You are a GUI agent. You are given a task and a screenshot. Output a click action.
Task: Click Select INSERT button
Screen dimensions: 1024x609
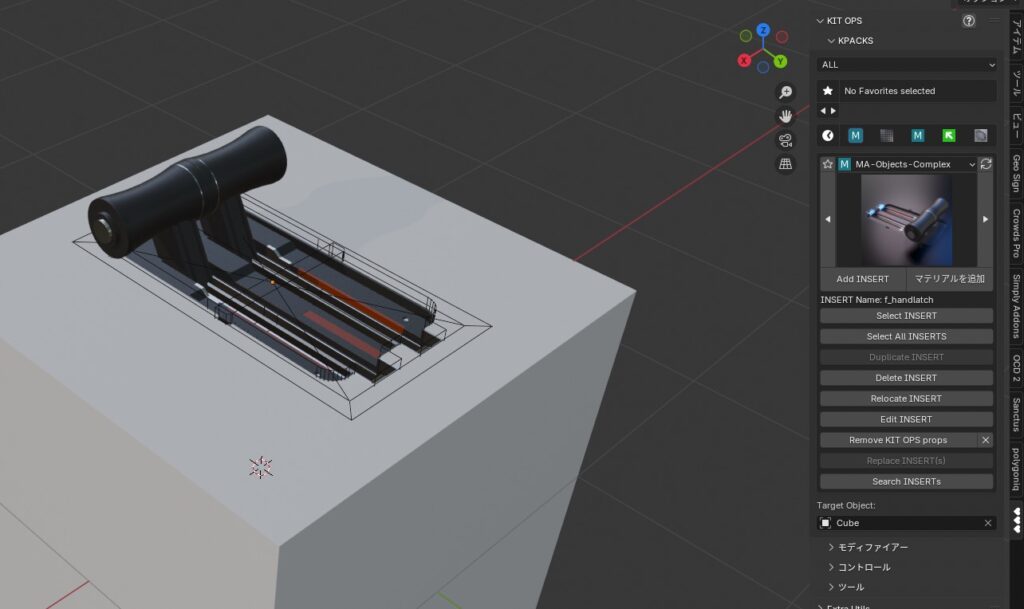point(906,315)
